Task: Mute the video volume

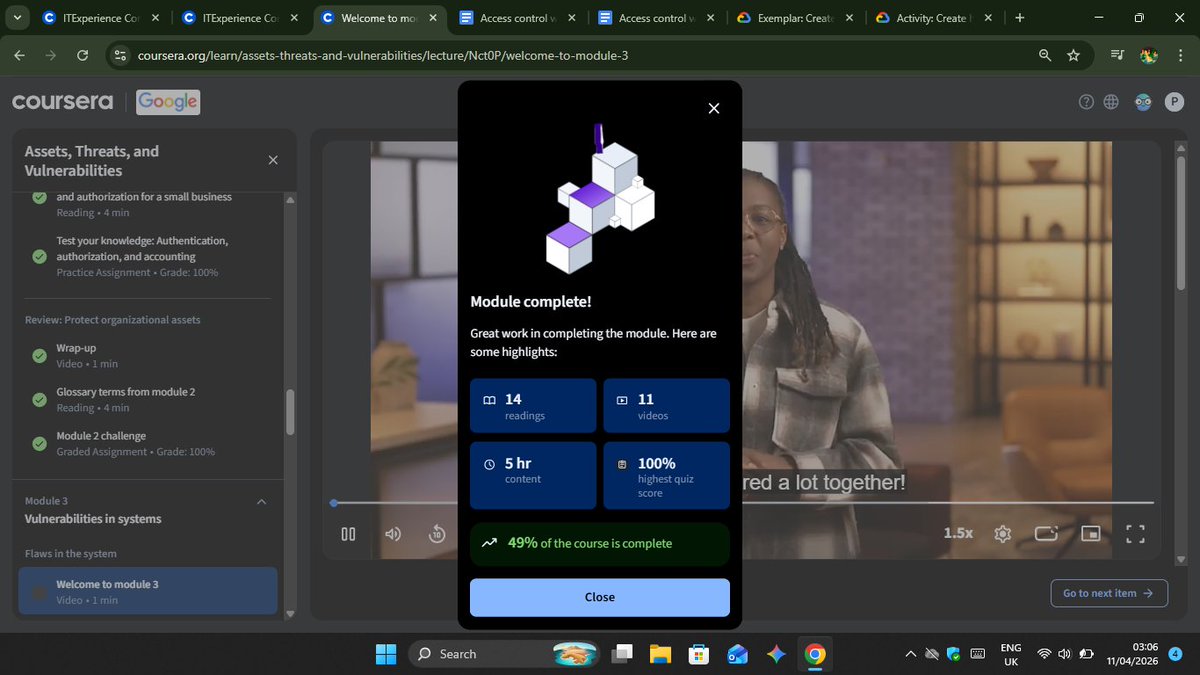Action: 393,534
